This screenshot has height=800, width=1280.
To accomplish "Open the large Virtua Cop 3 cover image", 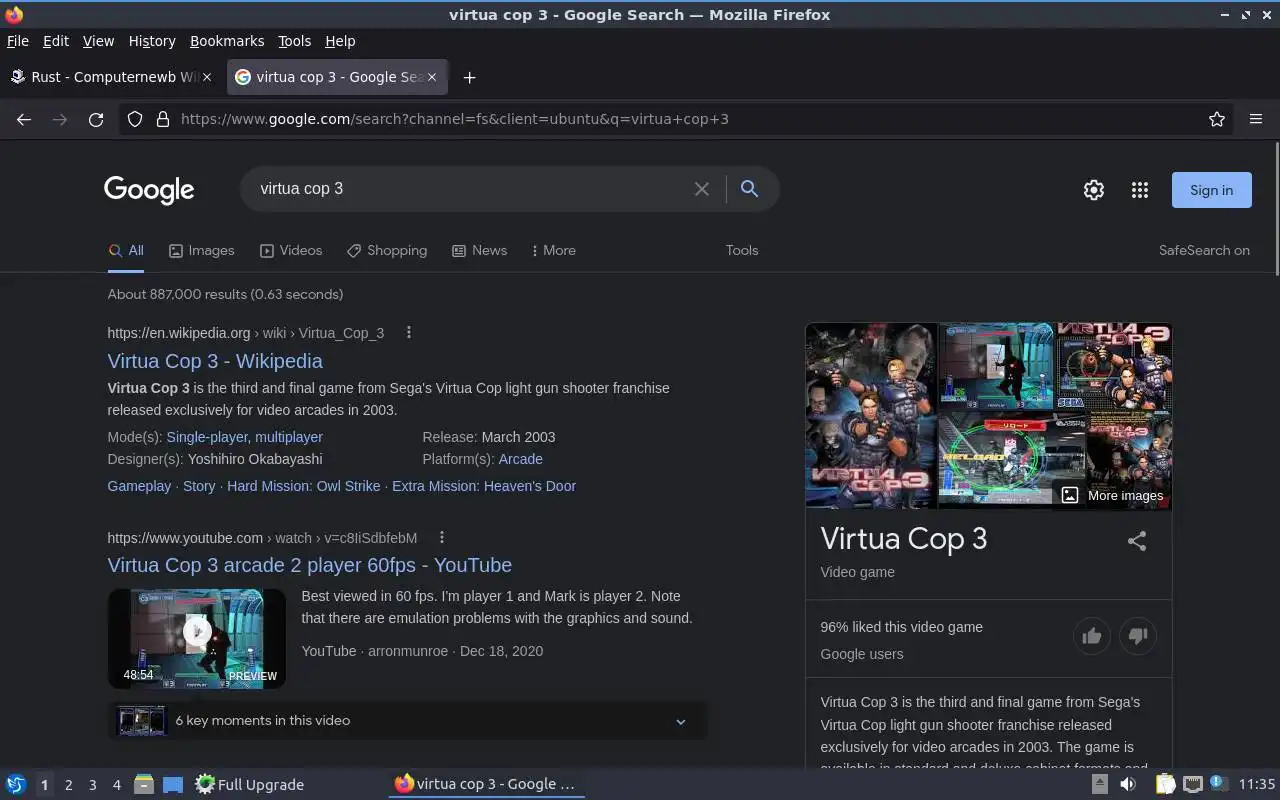I will pos(871,415).
